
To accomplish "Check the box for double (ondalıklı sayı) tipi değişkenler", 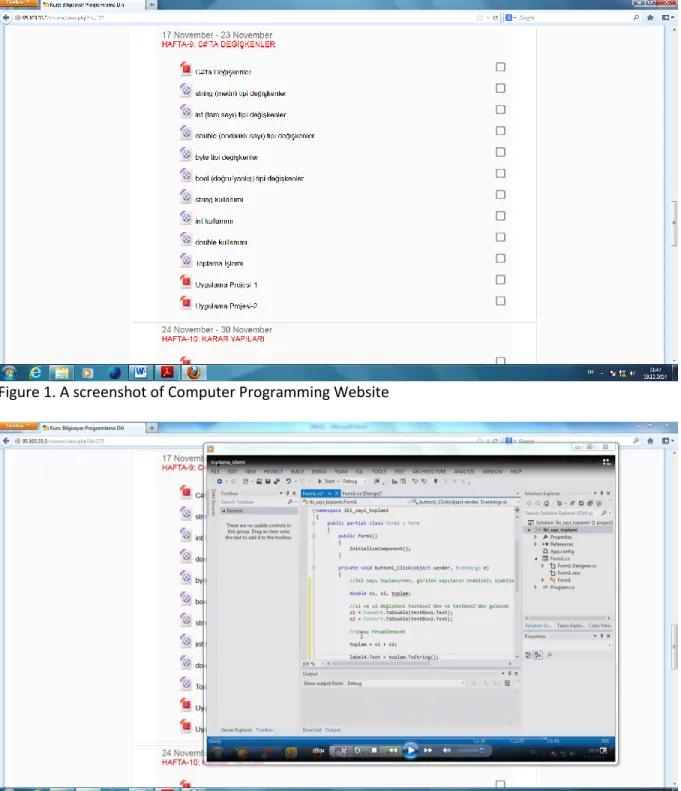I will pyautogui.click(x=500, y=131).
